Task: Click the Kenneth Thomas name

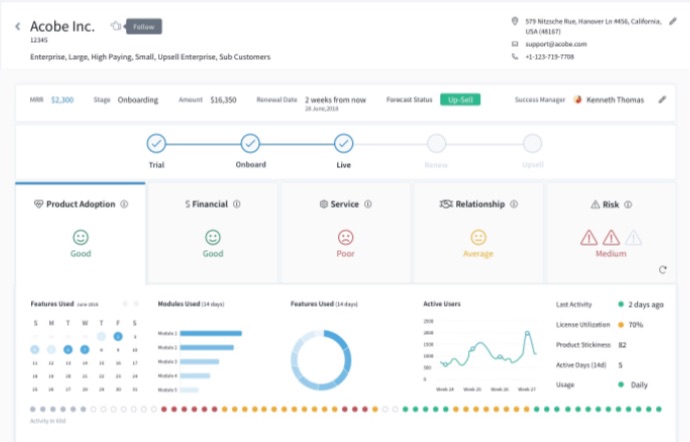Action: click(615, 100)
